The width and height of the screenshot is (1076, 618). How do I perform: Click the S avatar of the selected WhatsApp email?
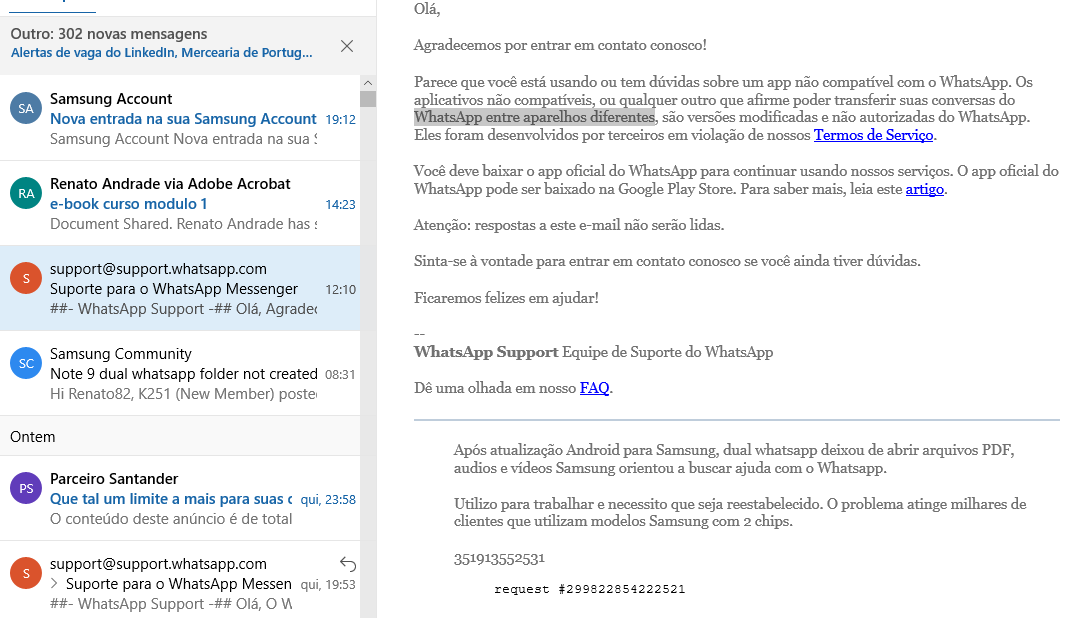[26, 278]
